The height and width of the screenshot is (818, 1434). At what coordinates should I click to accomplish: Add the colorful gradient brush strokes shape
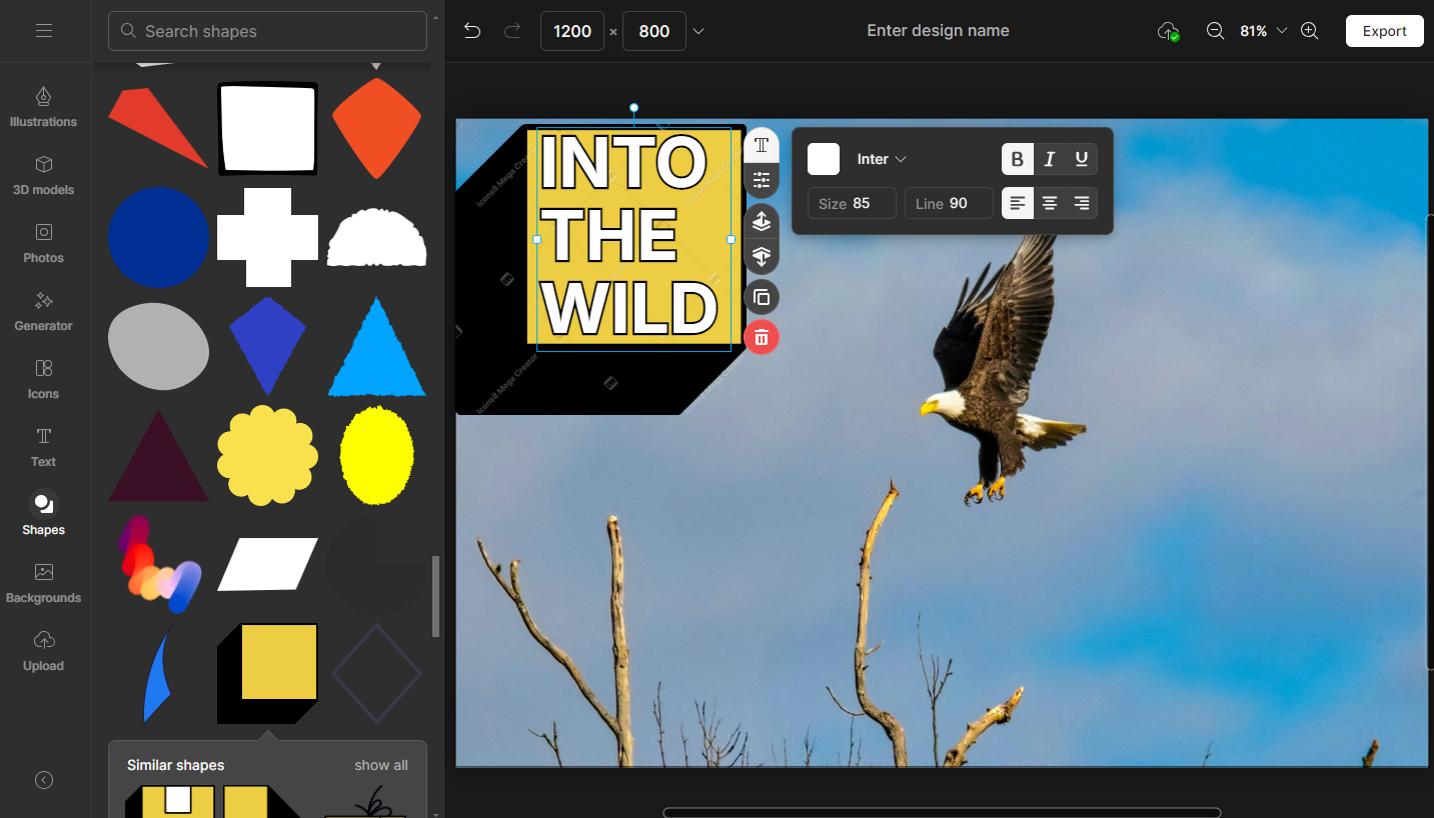pos(158,564)
